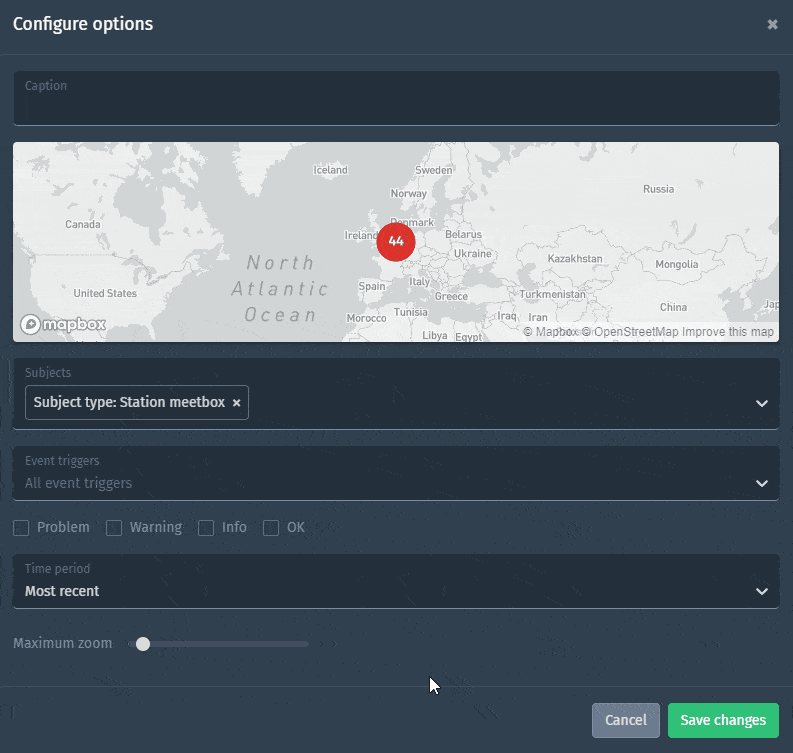Check the Info checkbox
Image resolution: width=793 pixels, height=753 pixels.
click(x=206, y=528)
